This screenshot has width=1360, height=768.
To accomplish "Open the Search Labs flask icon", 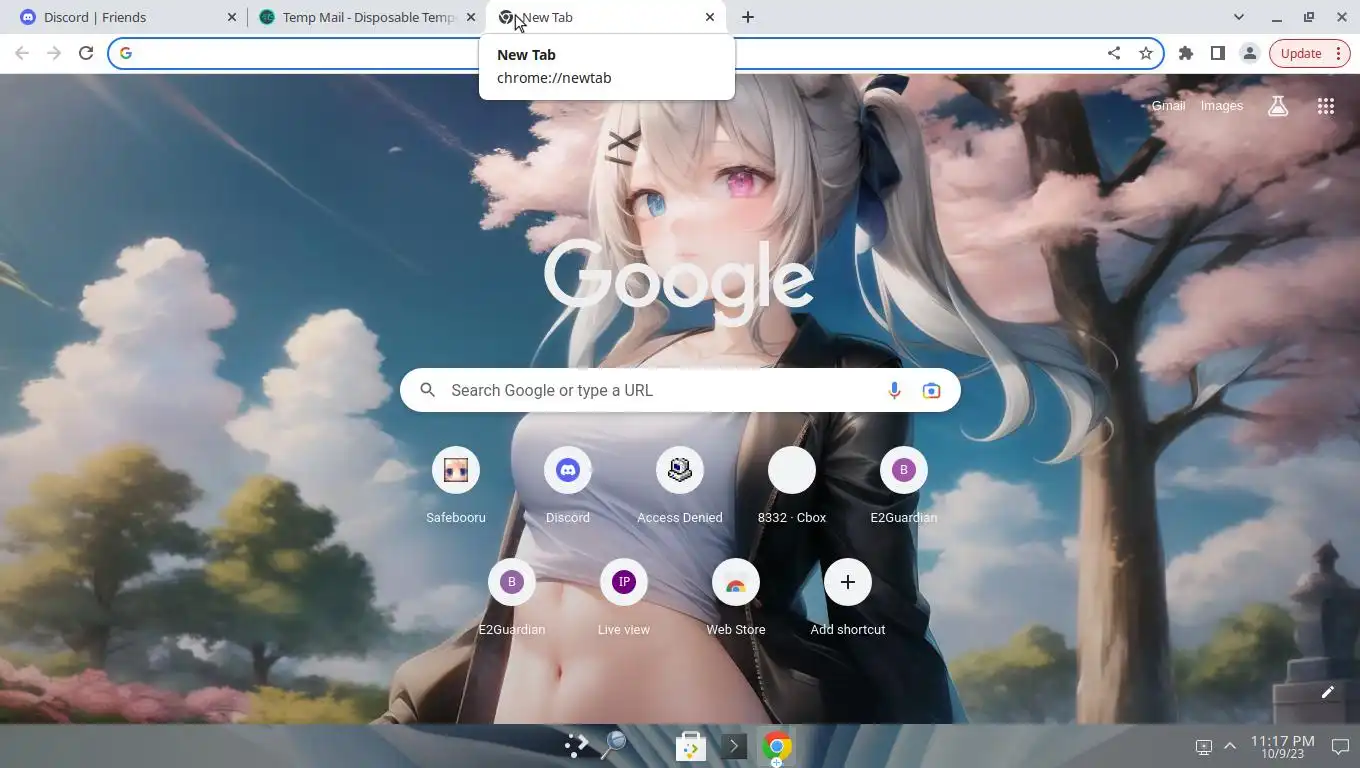I will (1278, 106).
